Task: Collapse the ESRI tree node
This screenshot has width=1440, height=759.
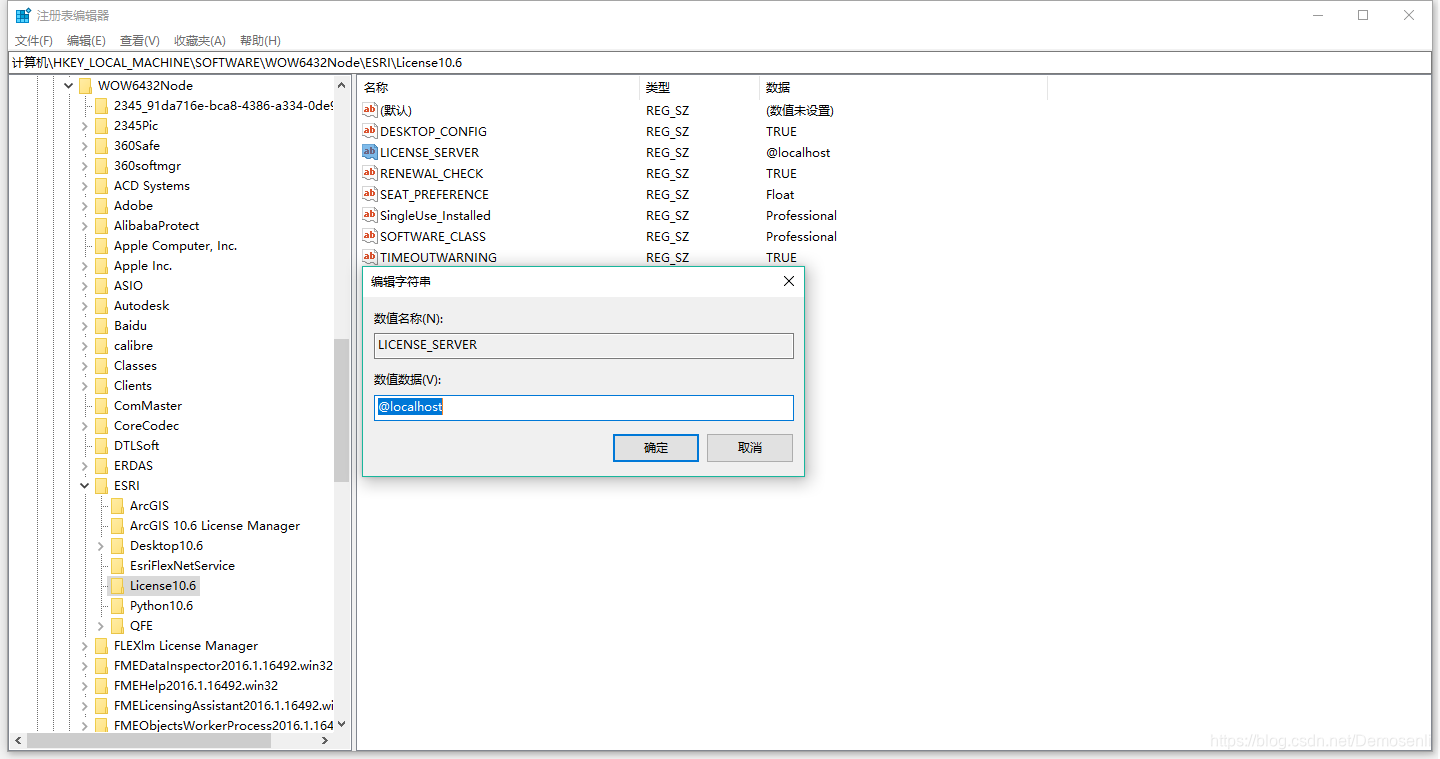Action: 84,485
